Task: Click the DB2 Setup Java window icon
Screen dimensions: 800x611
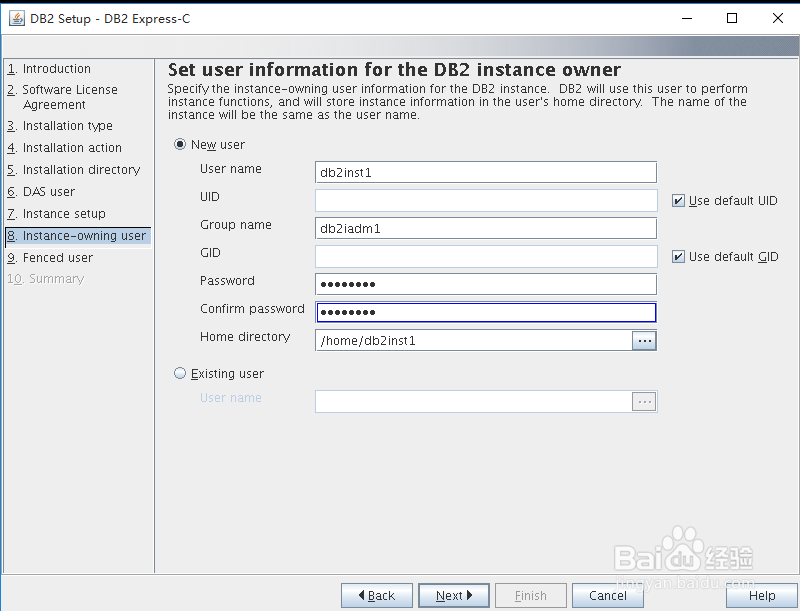Action: click(17, 19)
